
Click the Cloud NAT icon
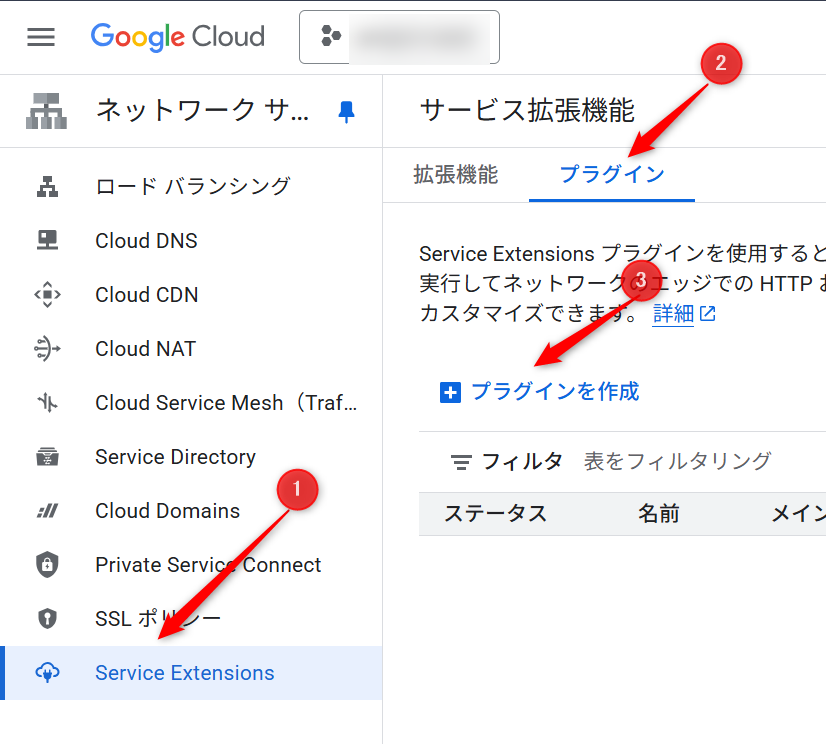(x=47, y=349)
